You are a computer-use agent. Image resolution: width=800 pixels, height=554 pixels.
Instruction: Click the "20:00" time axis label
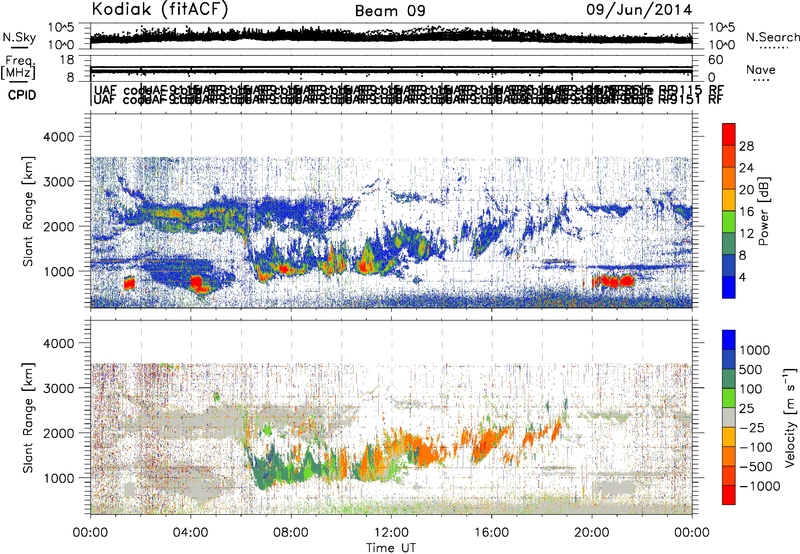tap(592, 533)
